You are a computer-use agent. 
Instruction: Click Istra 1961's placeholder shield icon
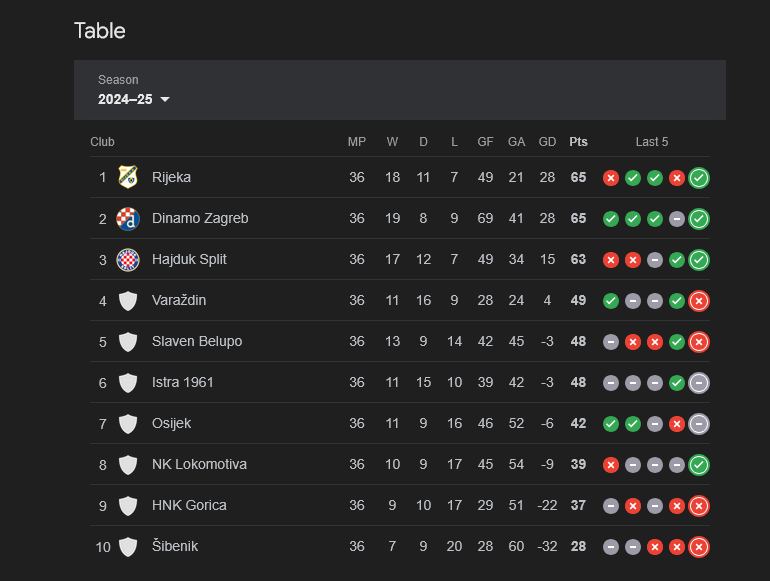point(127,382)
